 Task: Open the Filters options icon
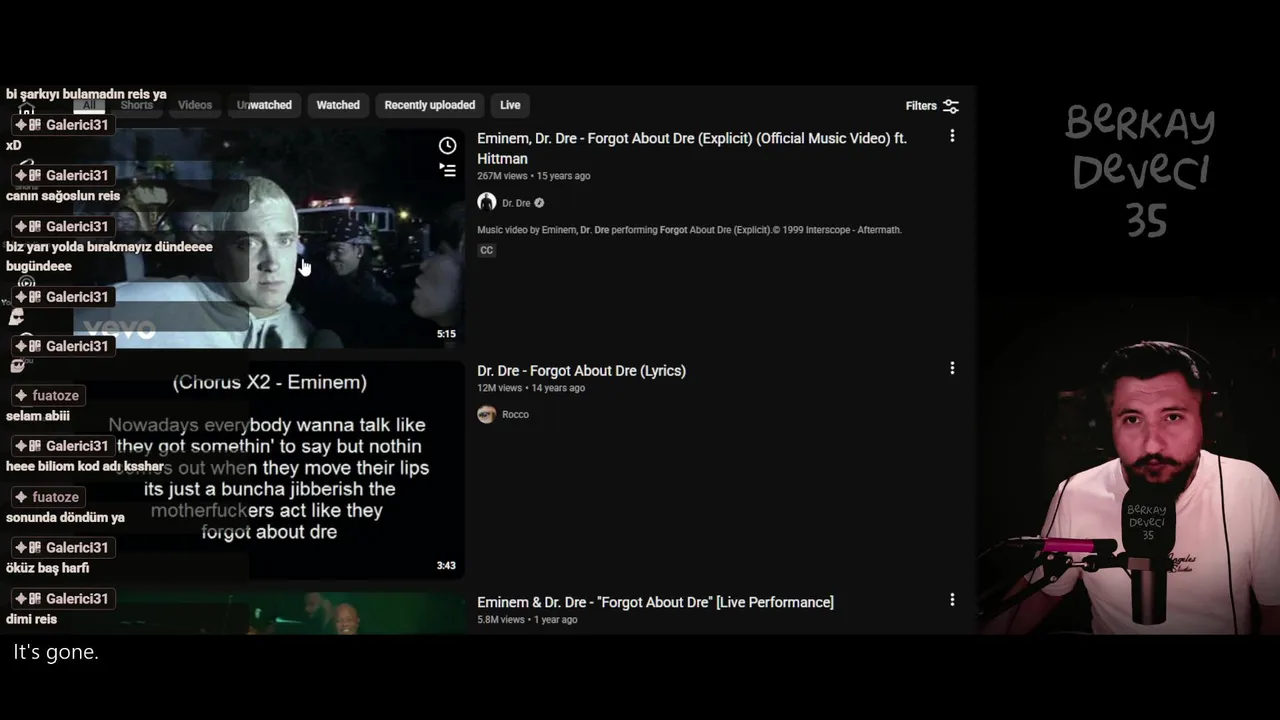pyautogui.click(x=951, y=106)
